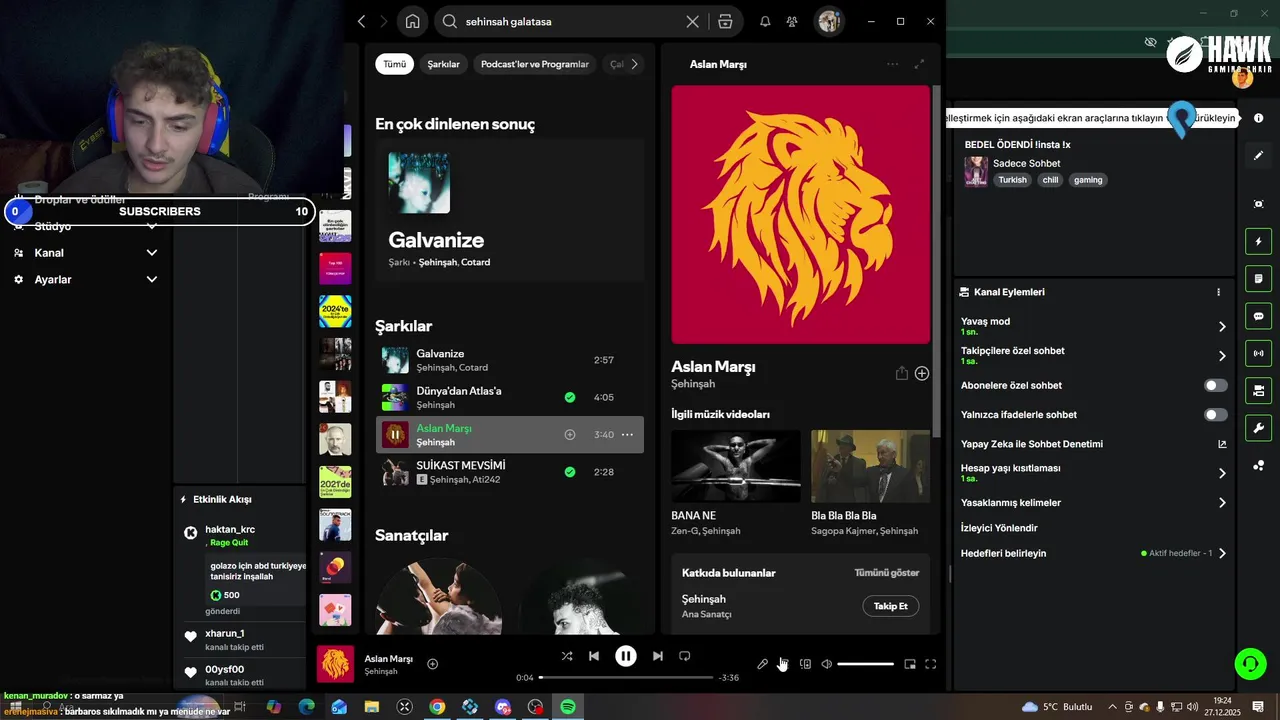Screen dimensions: 1280x720
Task: Toggle Abonelere özel sohbet switch
Action: click(1215, 385)
